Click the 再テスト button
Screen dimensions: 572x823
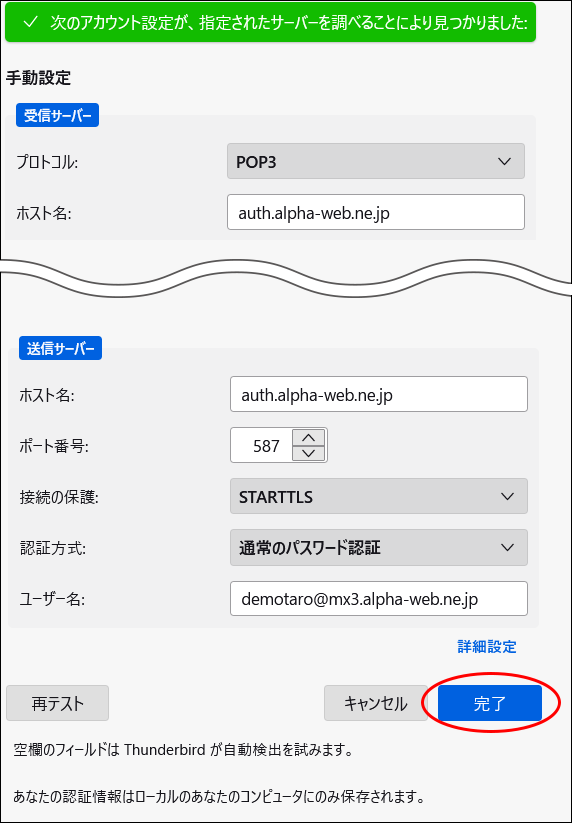pyautogui.click(x=58, y=703)
